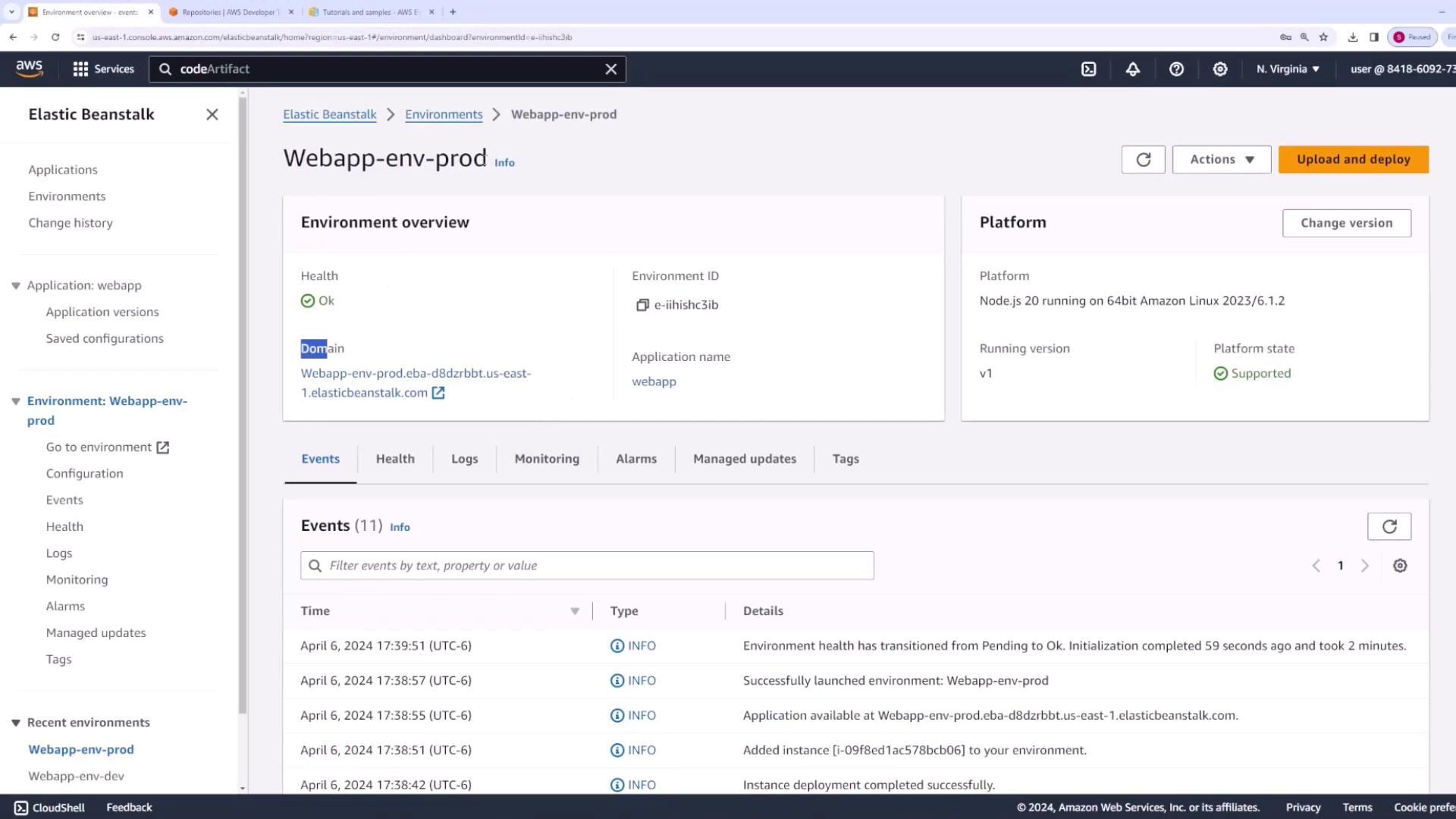Clear the codeArtifact search text
Image resolution: width=1456 pixels, height=819 pixels.
tap(611, 69)
